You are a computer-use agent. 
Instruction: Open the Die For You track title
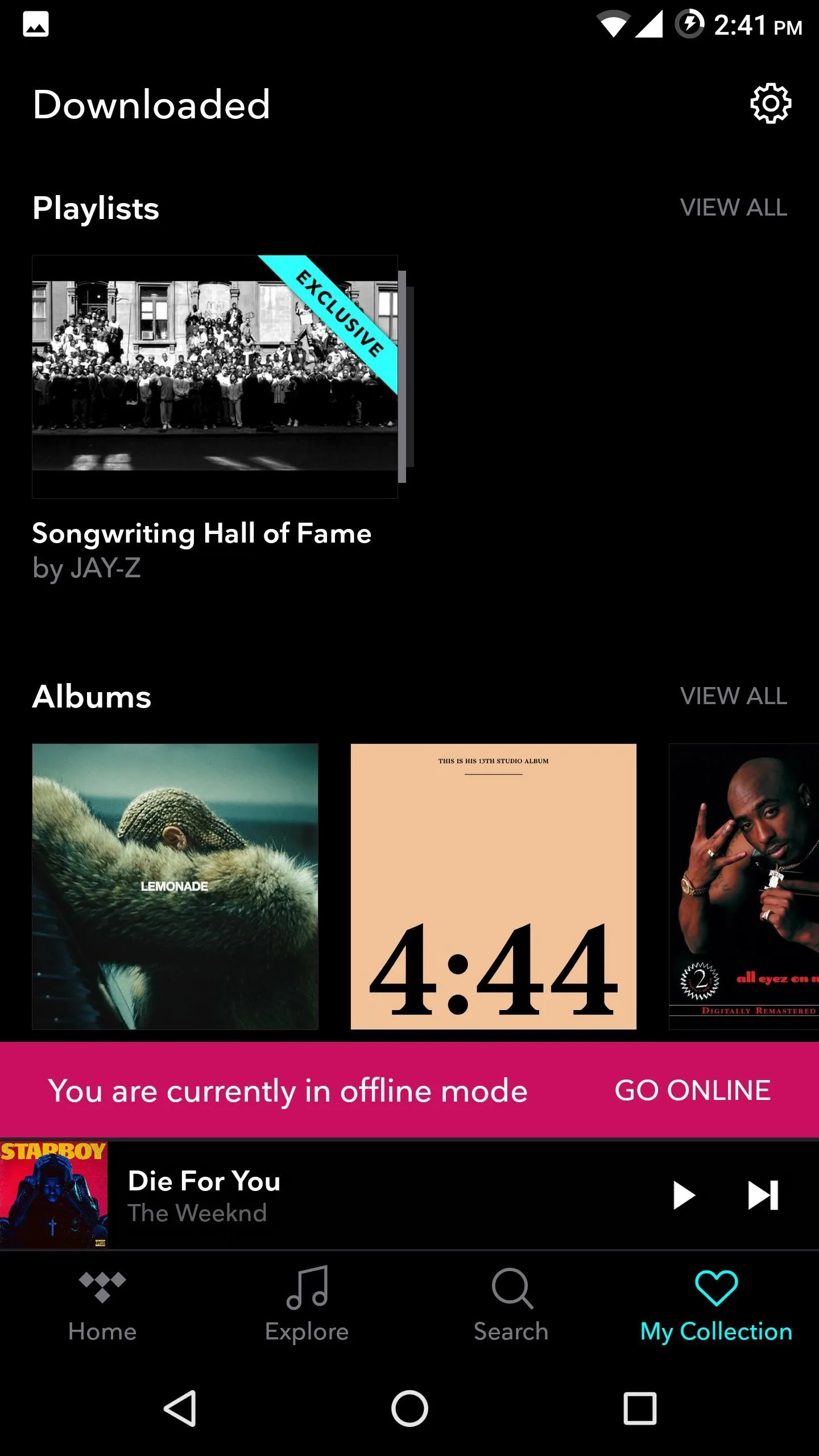(x=204, y=1181)
